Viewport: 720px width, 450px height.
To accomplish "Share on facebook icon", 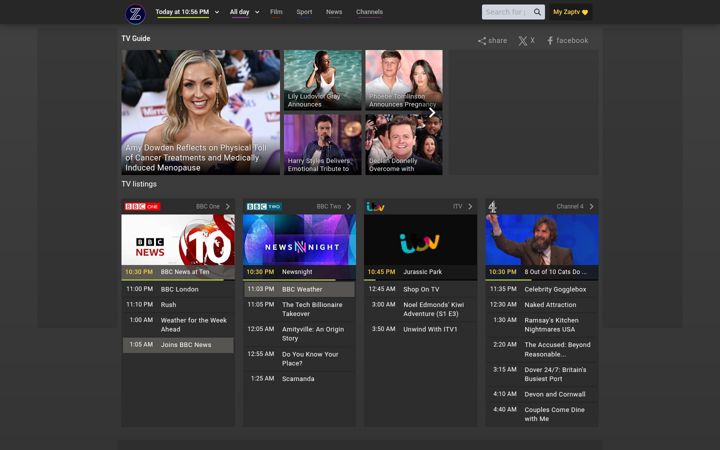I will pos(550,41).
